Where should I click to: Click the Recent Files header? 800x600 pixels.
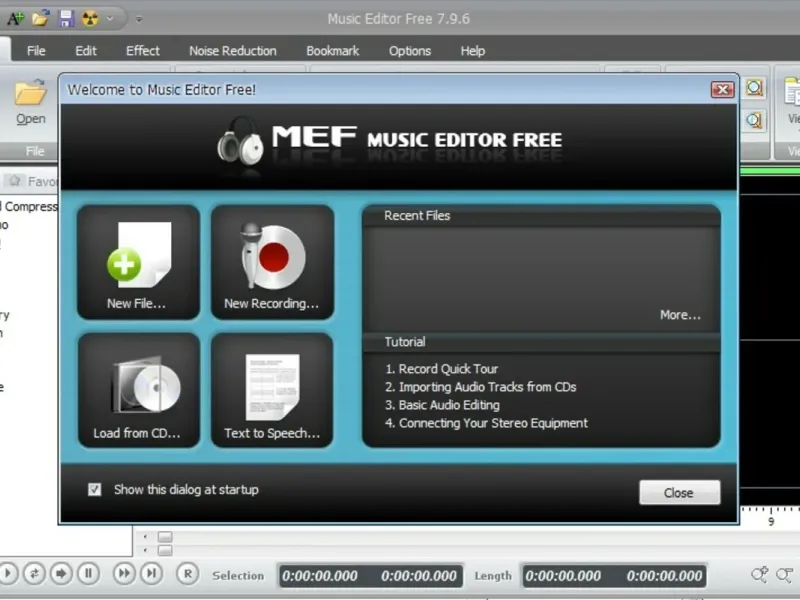point(417,216)
